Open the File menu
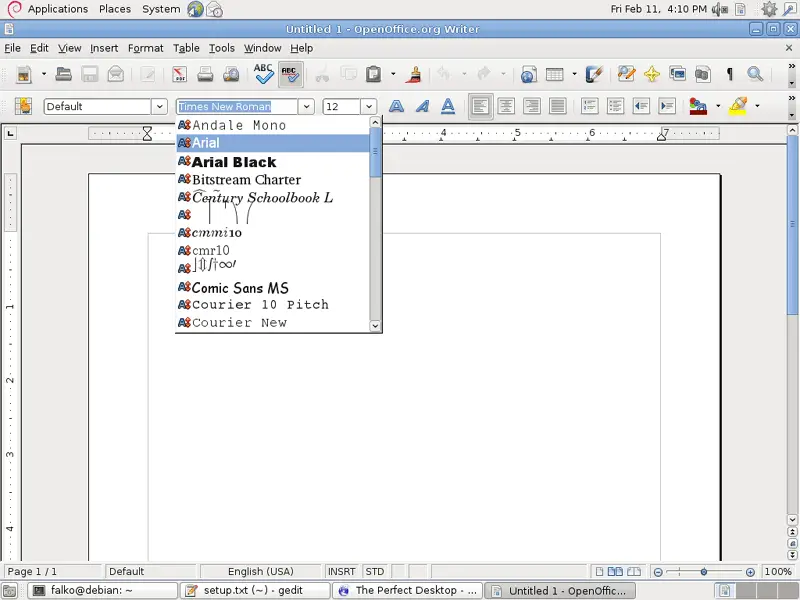This screenshot has height=600, width=800. tap(12, 48)
